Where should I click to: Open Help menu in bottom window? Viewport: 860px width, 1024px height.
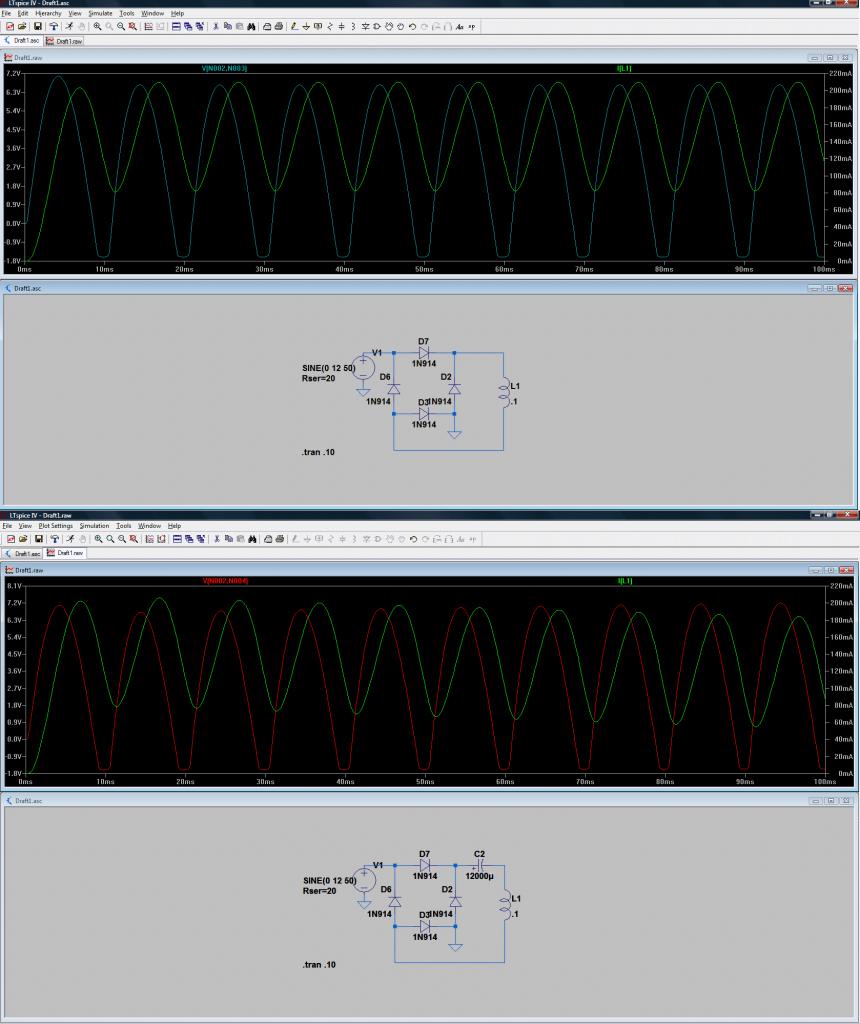[174, 525]
